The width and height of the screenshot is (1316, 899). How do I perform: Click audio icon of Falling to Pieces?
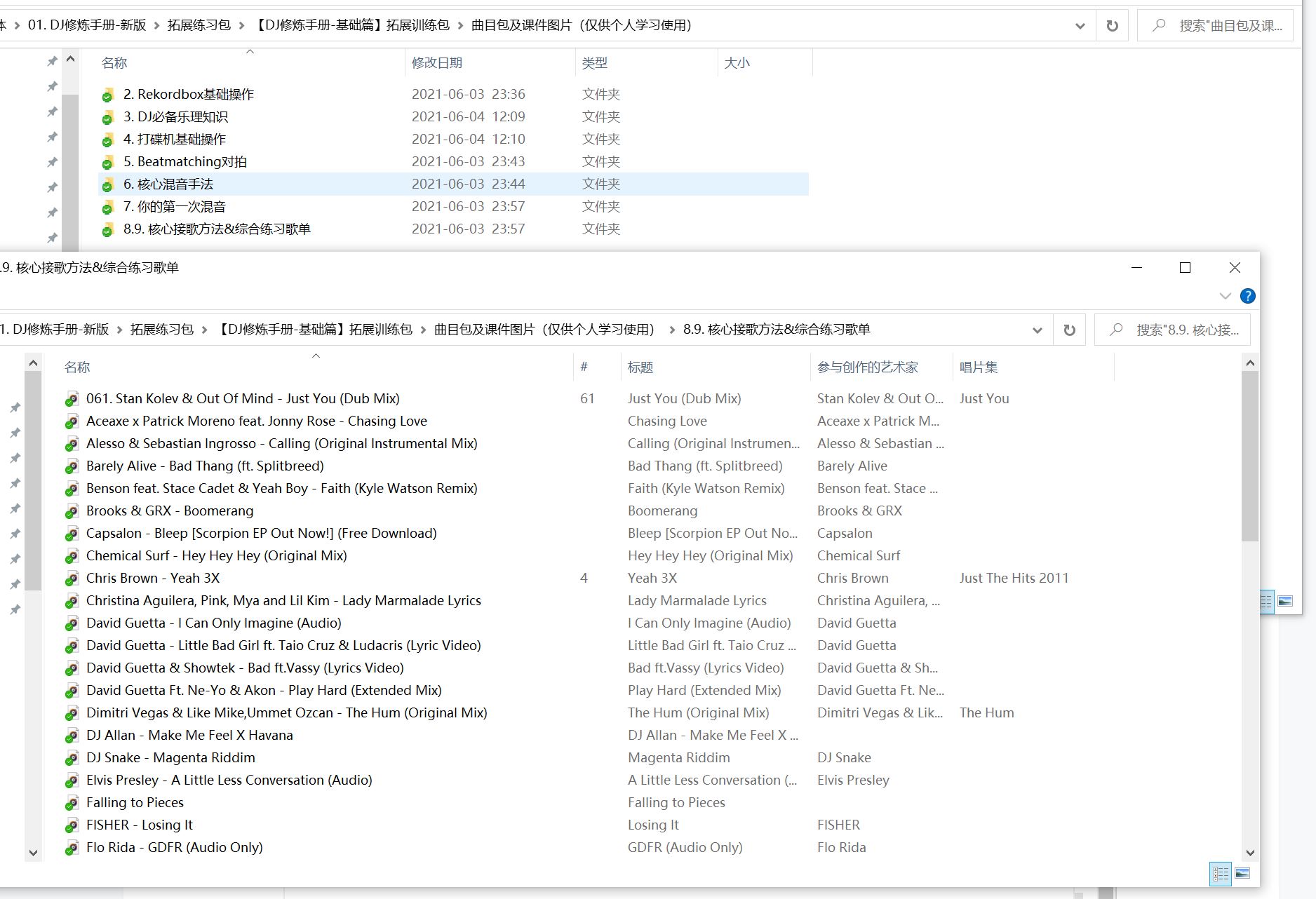[x=71, y=803]
